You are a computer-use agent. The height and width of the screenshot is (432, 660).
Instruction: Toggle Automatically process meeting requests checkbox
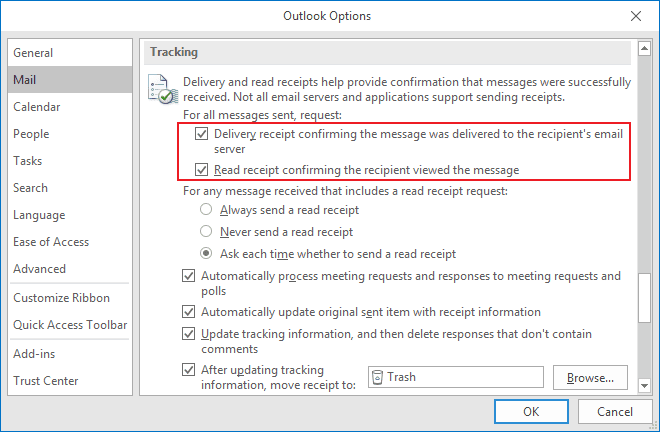[188, 276]
